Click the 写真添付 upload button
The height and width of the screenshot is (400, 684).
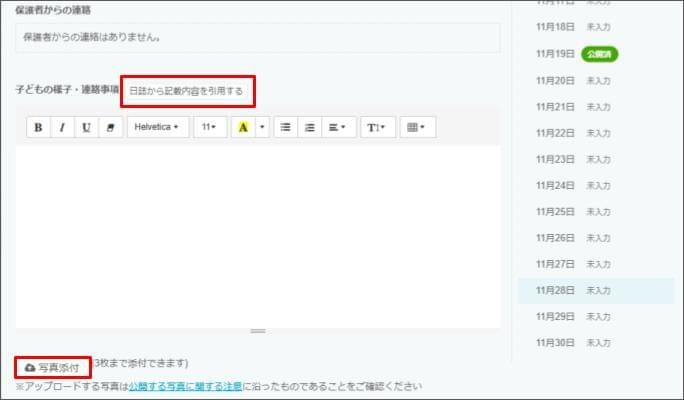pyautogui.click(x=53, y=367)
